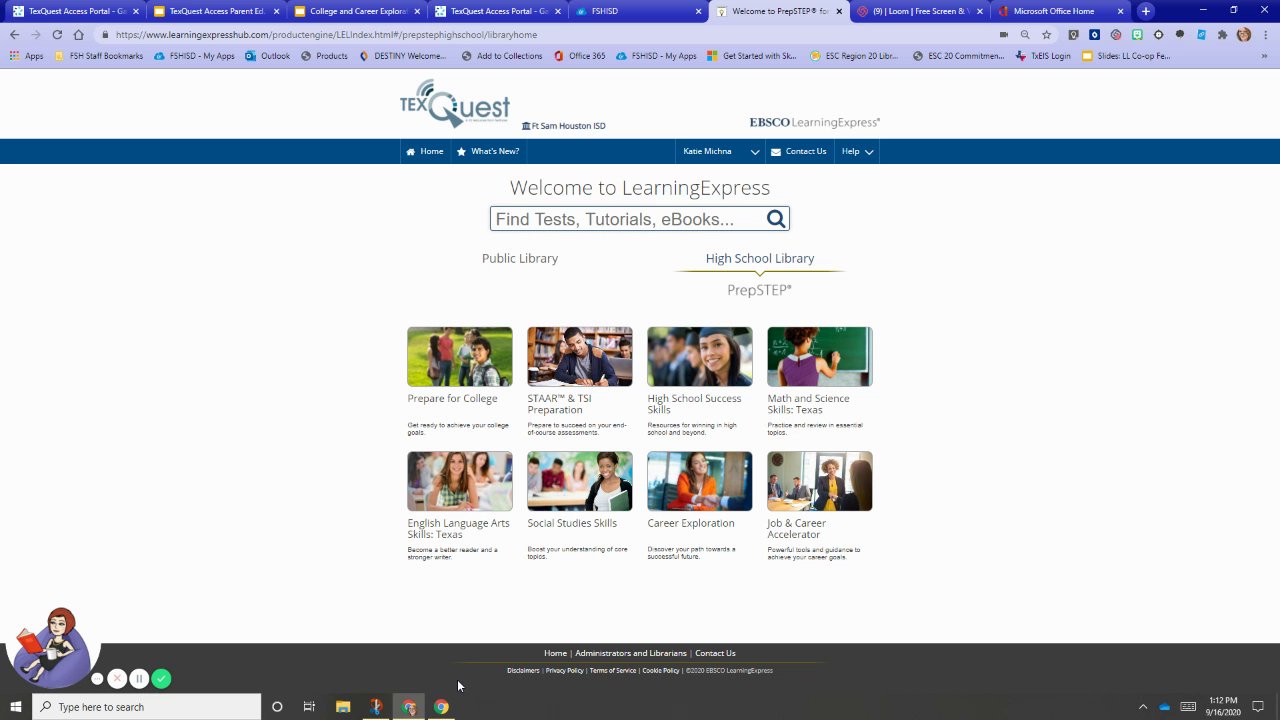Open File Explorer from taskbar

tap(343, 707)
